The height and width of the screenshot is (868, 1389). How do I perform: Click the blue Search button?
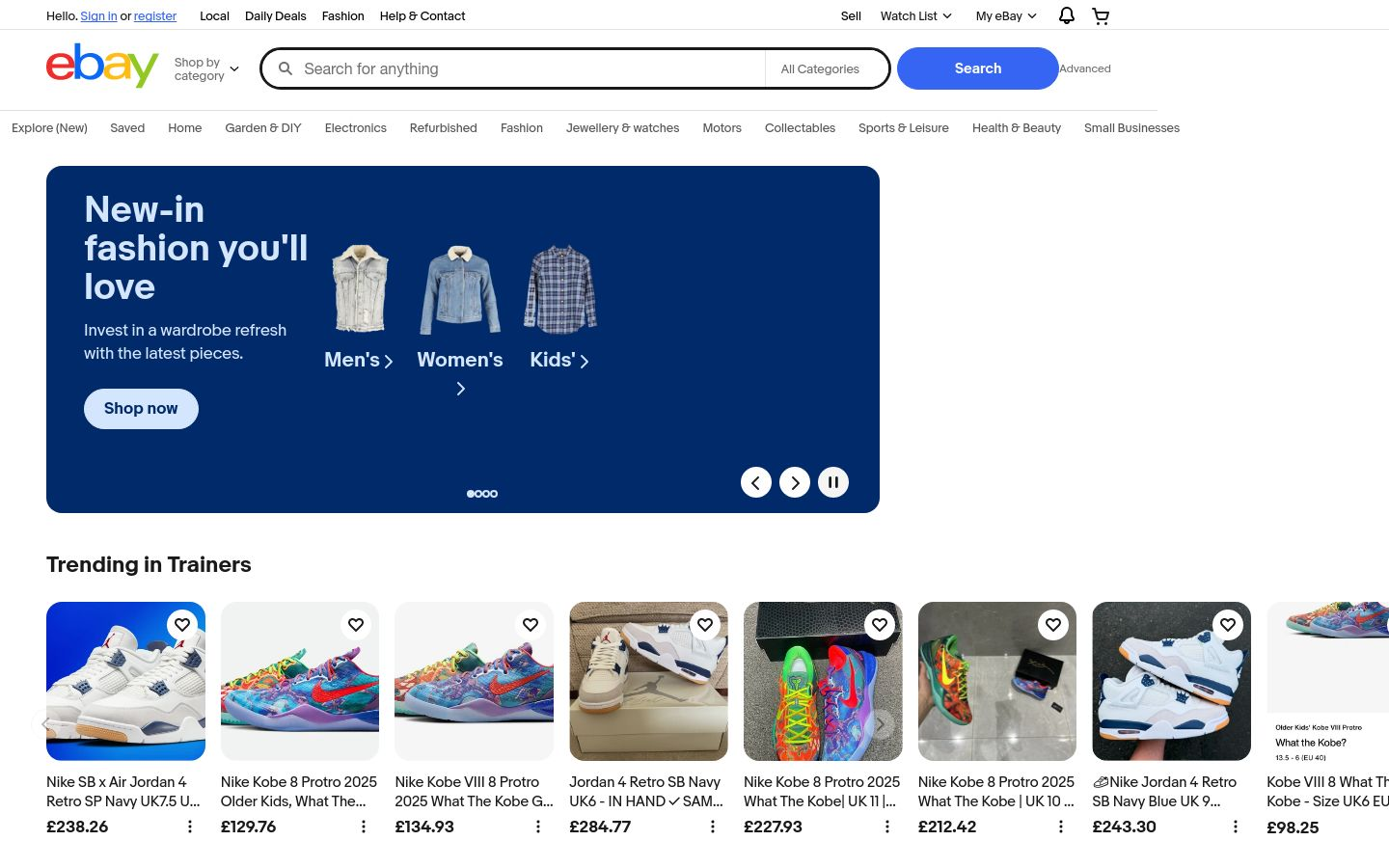pos(978,68)
